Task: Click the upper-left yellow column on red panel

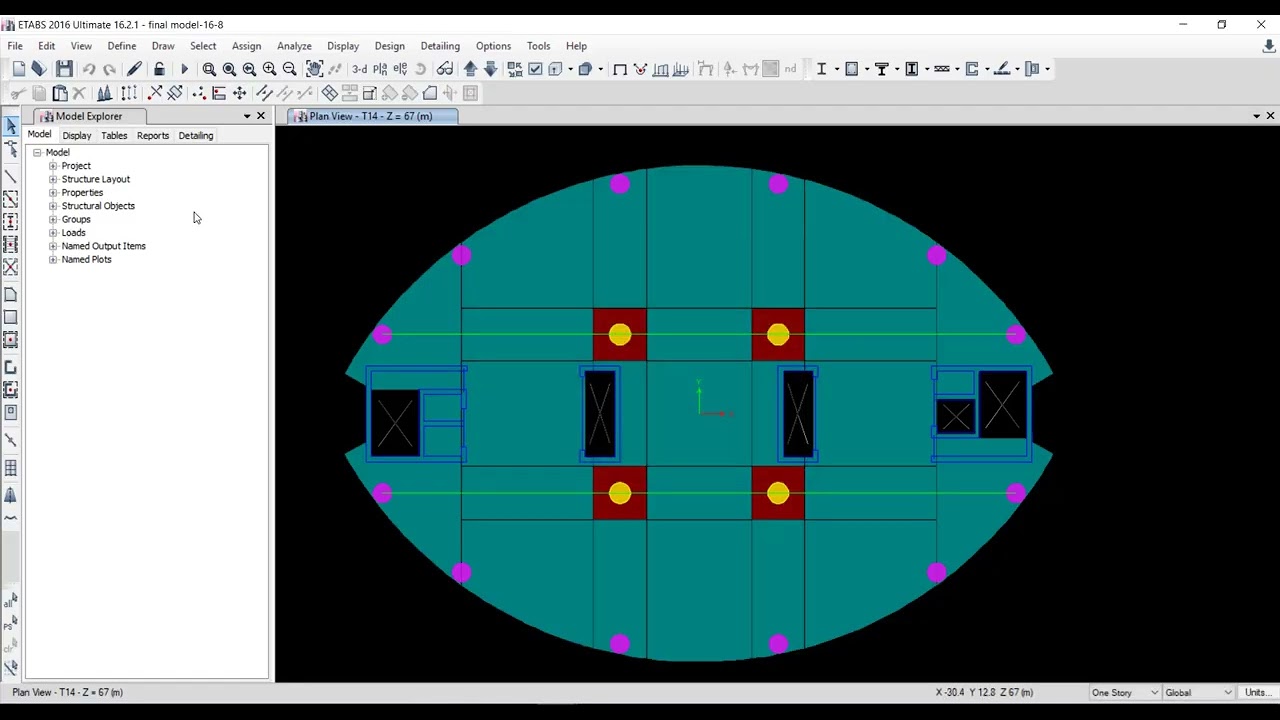Action: pyautogui.click(x=620, y=335)
